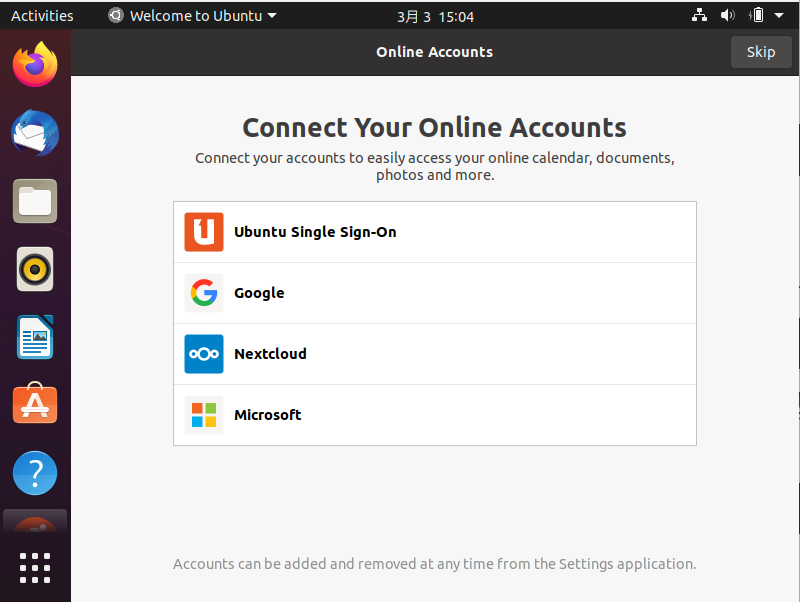Open the Help question mark icon
The height and width of the screenshot is (602, 800).
click(35, 473)
